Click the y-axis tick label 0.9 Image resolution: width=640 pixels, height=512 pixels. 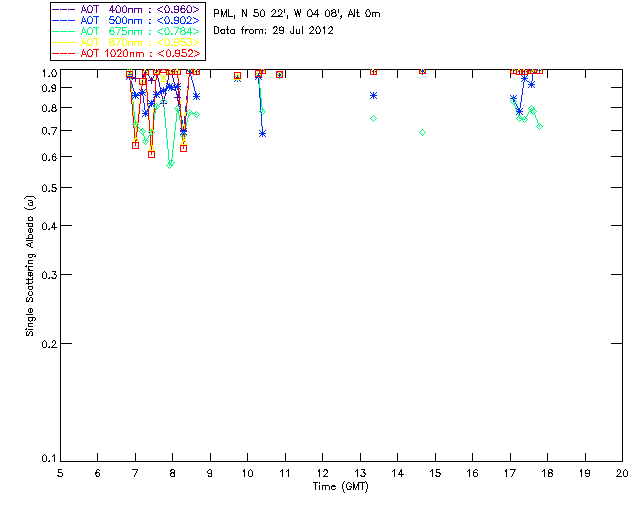tap(49, 88)
